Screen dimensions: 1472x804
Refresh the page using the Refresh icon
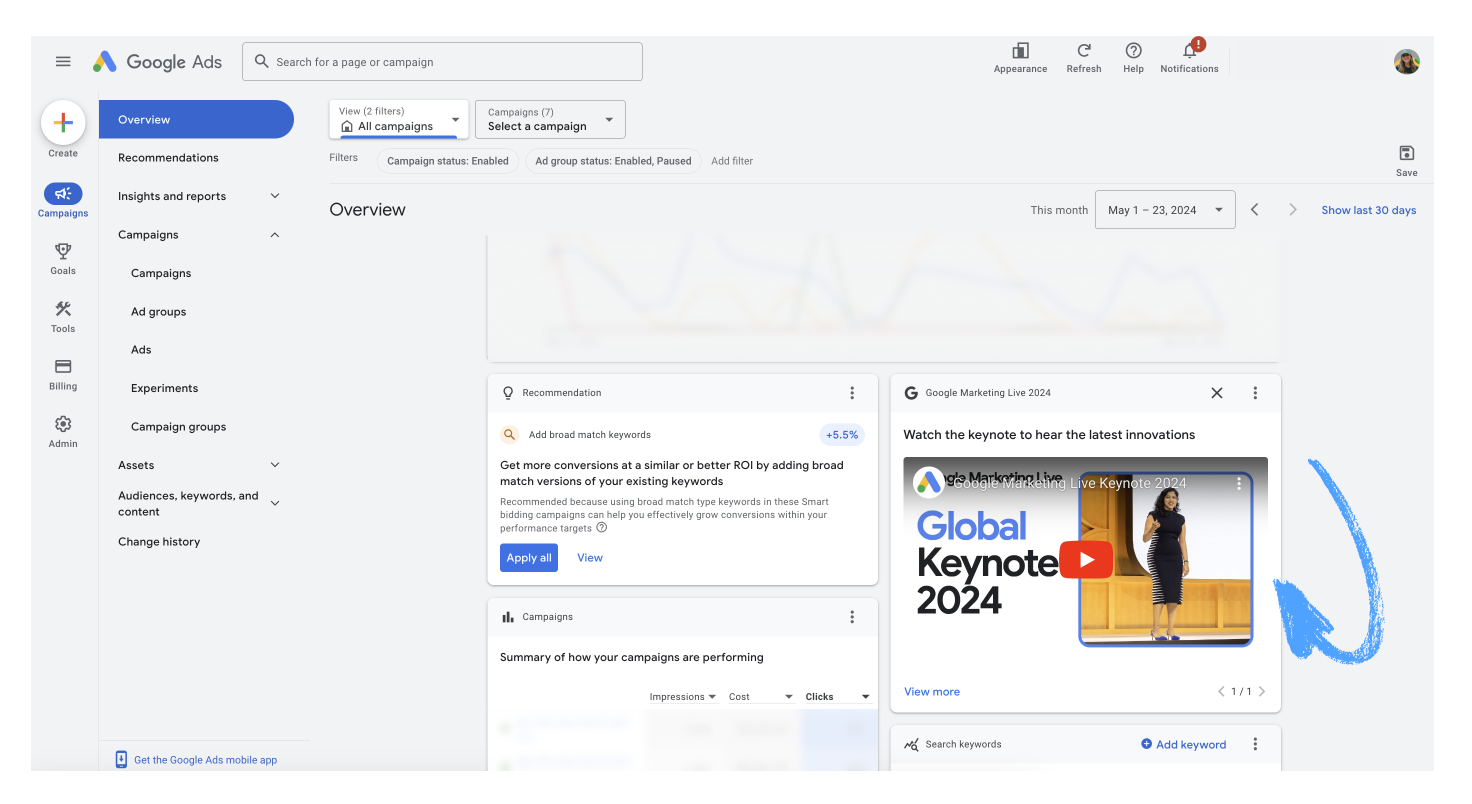[1084, 57]
